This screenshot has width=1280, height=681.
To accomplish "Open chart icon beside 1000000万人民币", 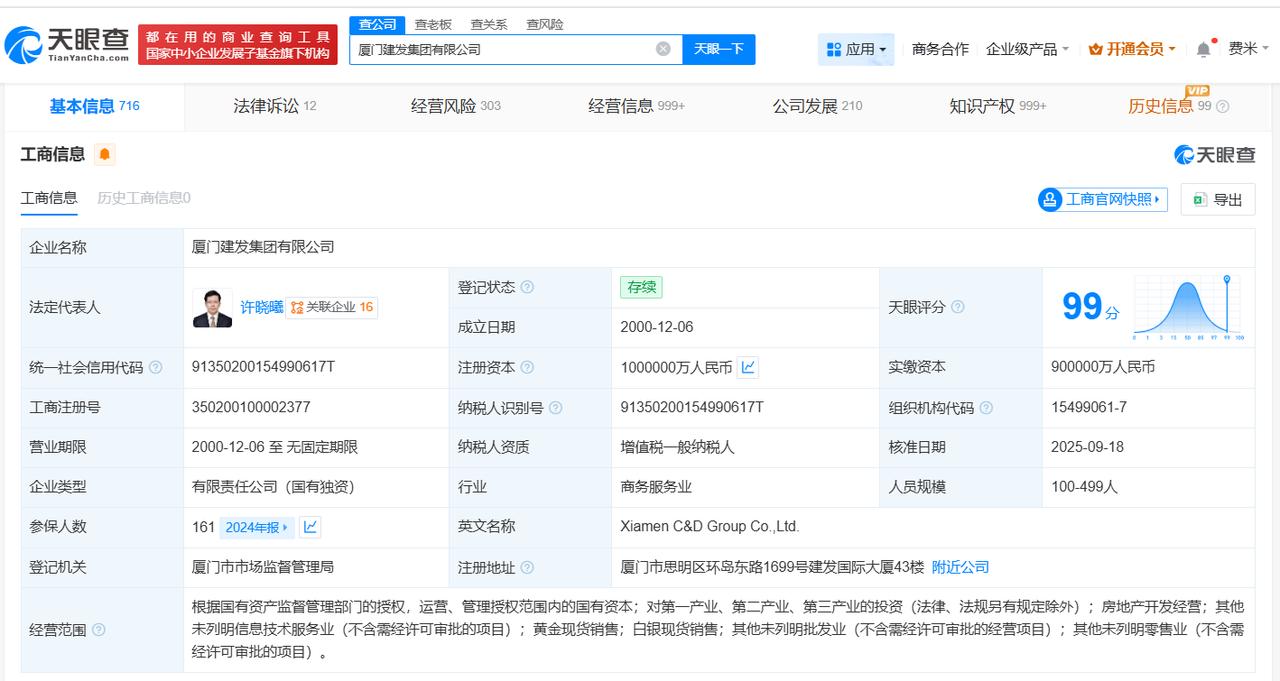I will [748, 367].
